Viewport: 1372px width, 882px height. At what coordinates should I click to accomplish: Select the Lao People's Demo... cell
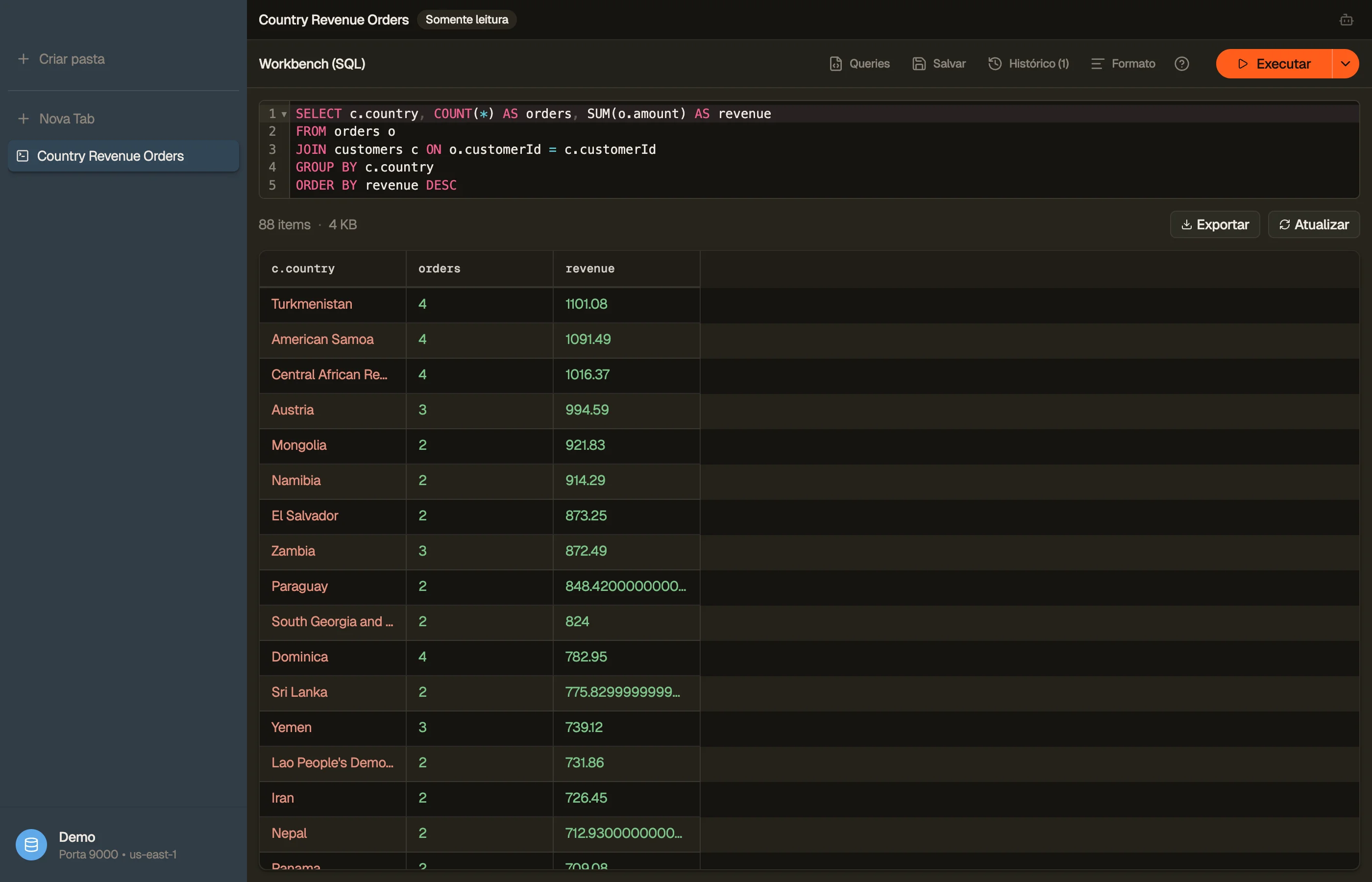[x=333, y=763]
